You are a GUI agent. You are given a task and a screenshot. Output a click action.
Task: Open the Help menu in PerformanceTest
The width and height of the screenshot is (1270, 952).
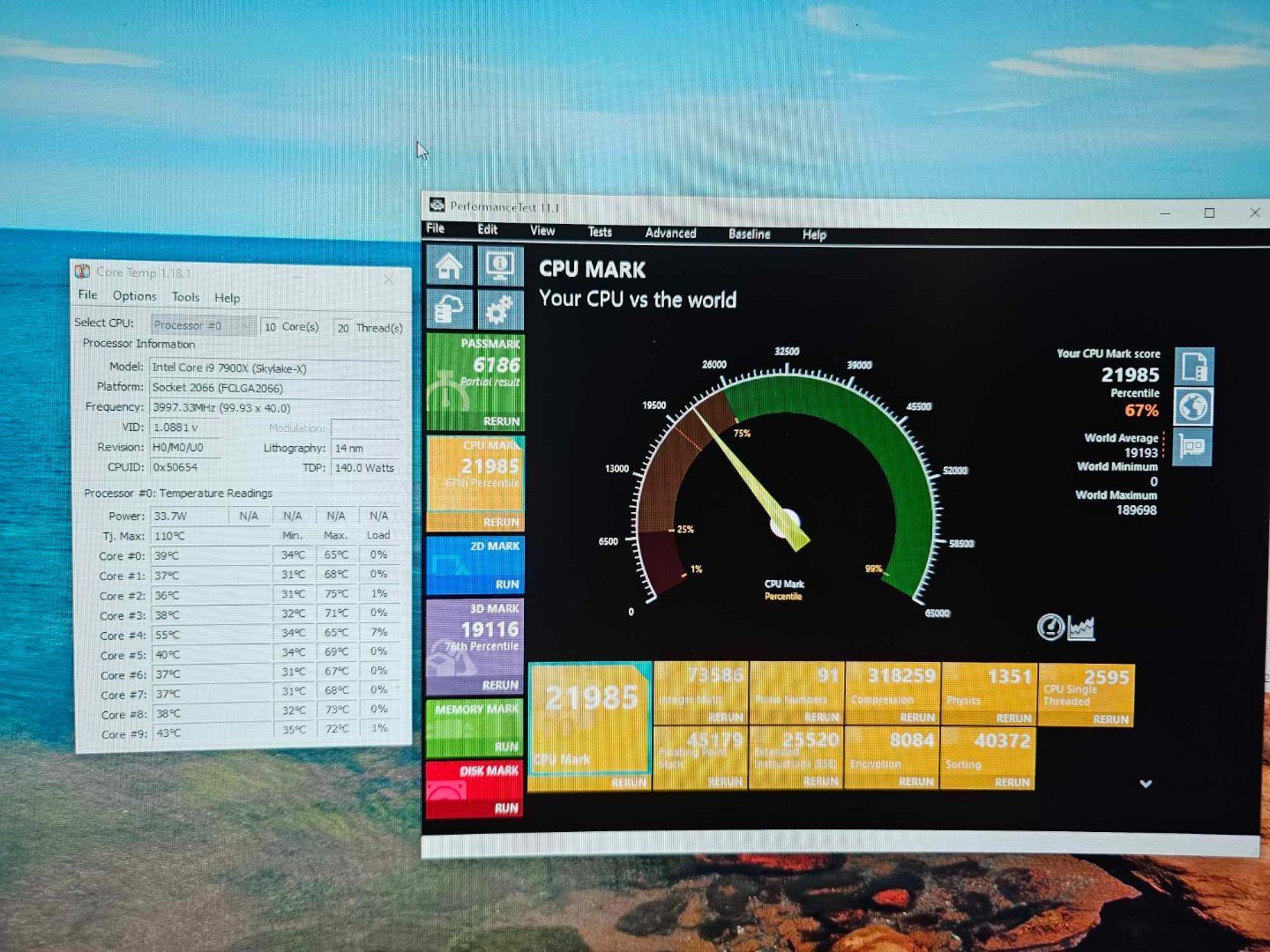pyautogui.click(x=814, y=234)
